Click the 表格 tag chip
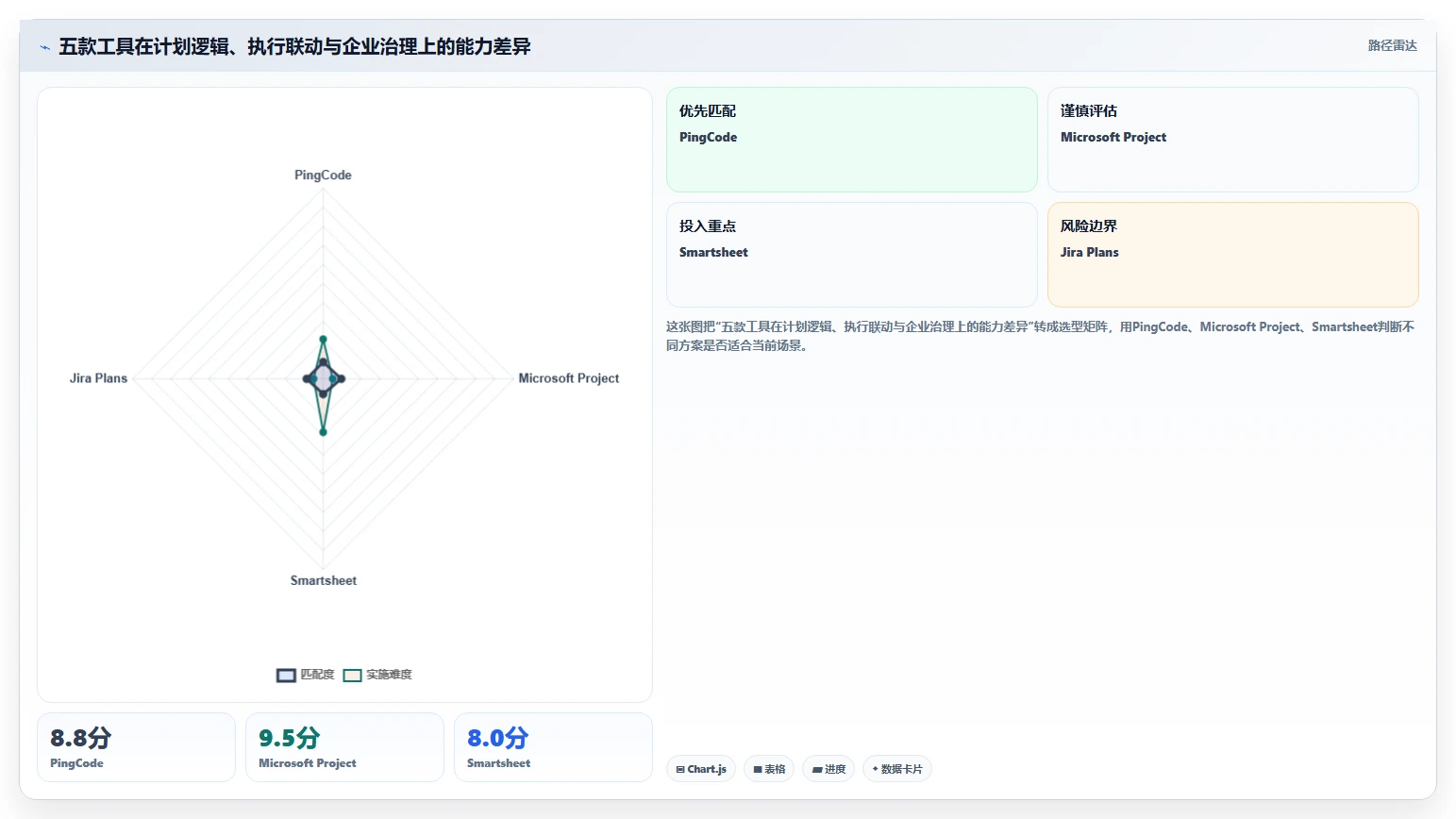The image size is (1456, 819). click(769, 769)
